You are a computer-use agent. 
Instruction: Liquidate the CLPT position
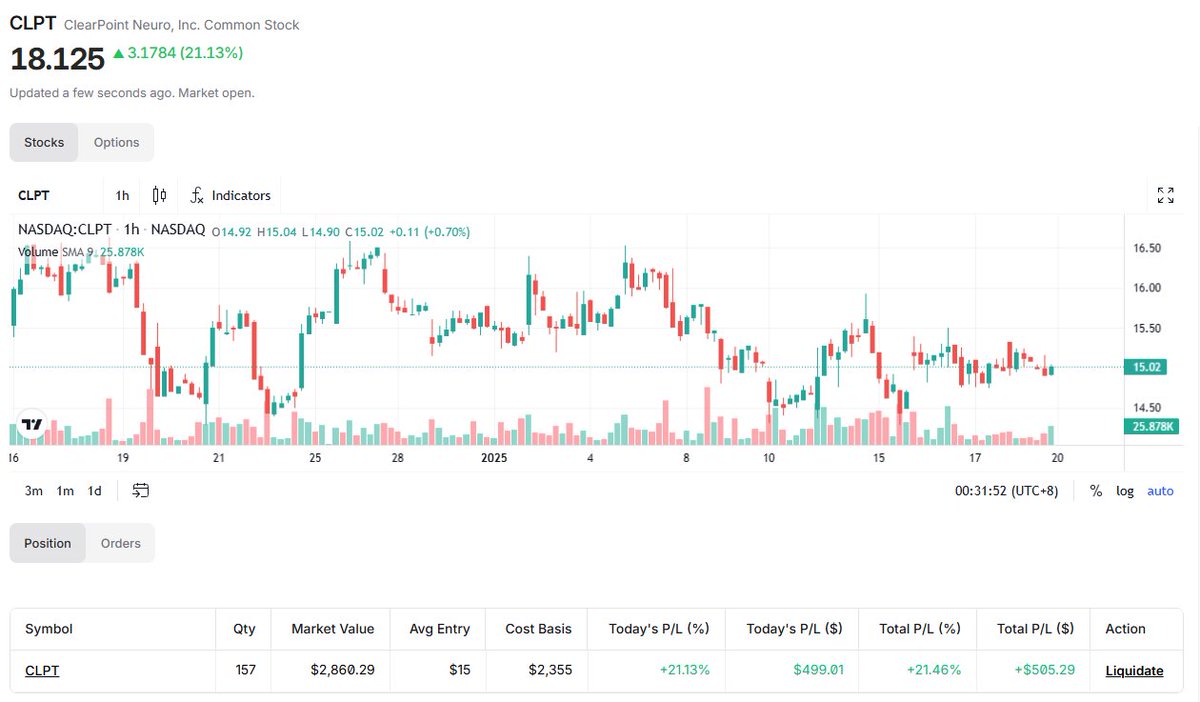click(1134, 670)
